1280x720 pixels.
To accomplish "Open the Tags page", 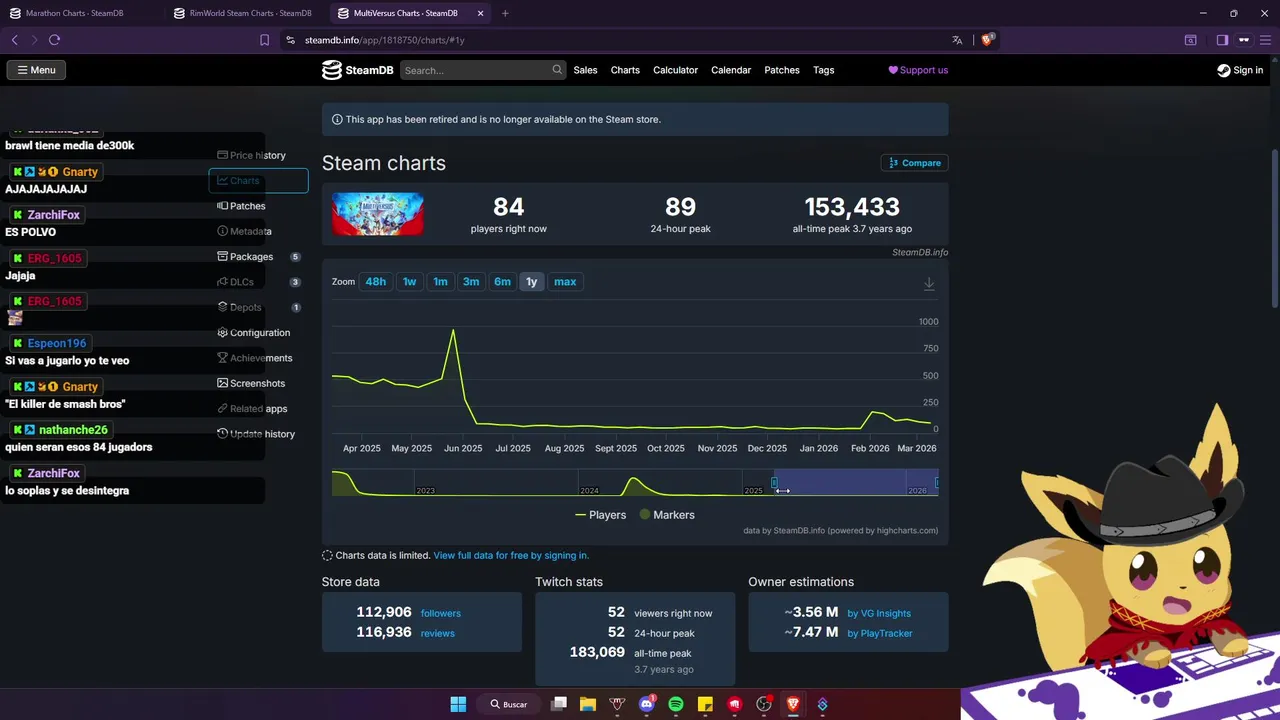I will click(823, 70).
